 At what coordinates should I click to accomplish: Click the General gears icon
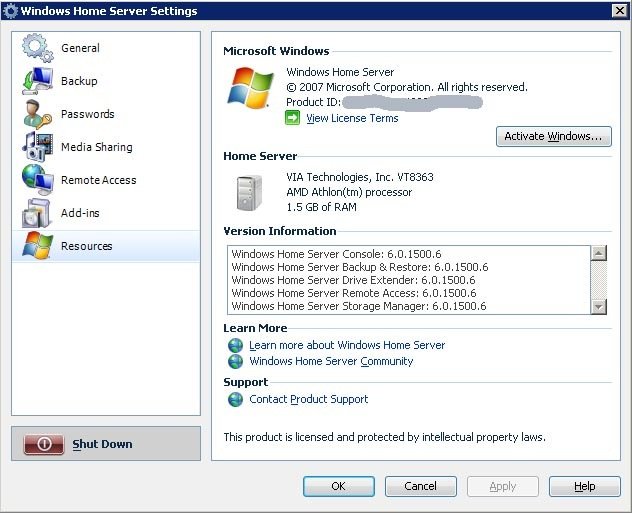(x=37, y=48)
